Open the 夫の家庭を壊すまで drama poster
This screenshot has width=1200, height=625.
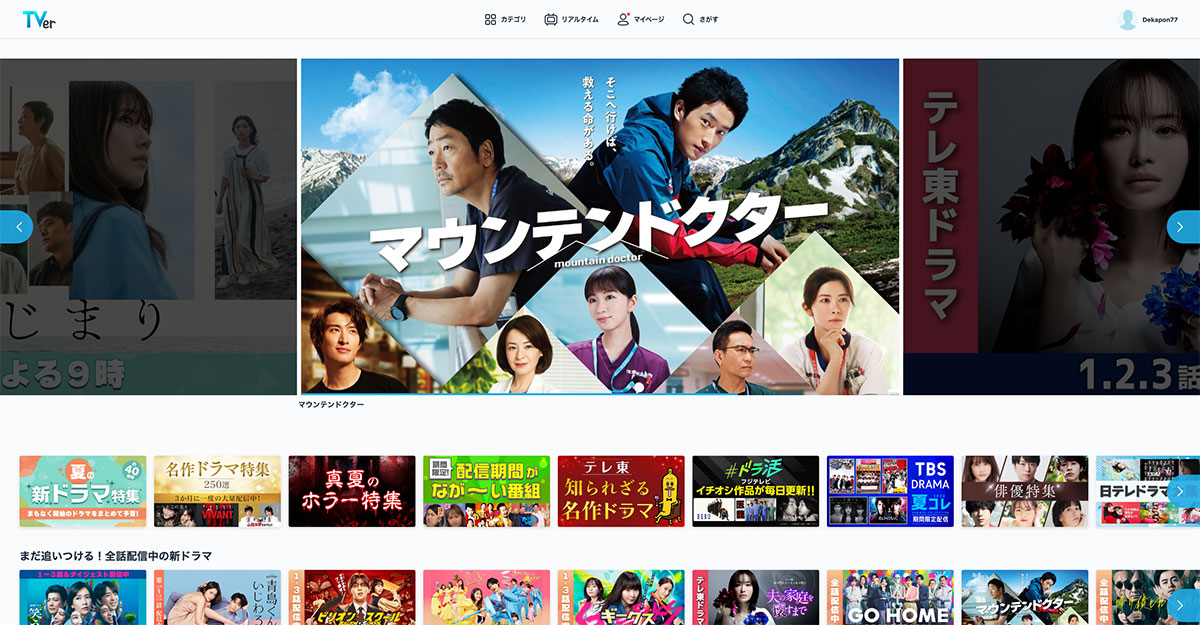755,598
